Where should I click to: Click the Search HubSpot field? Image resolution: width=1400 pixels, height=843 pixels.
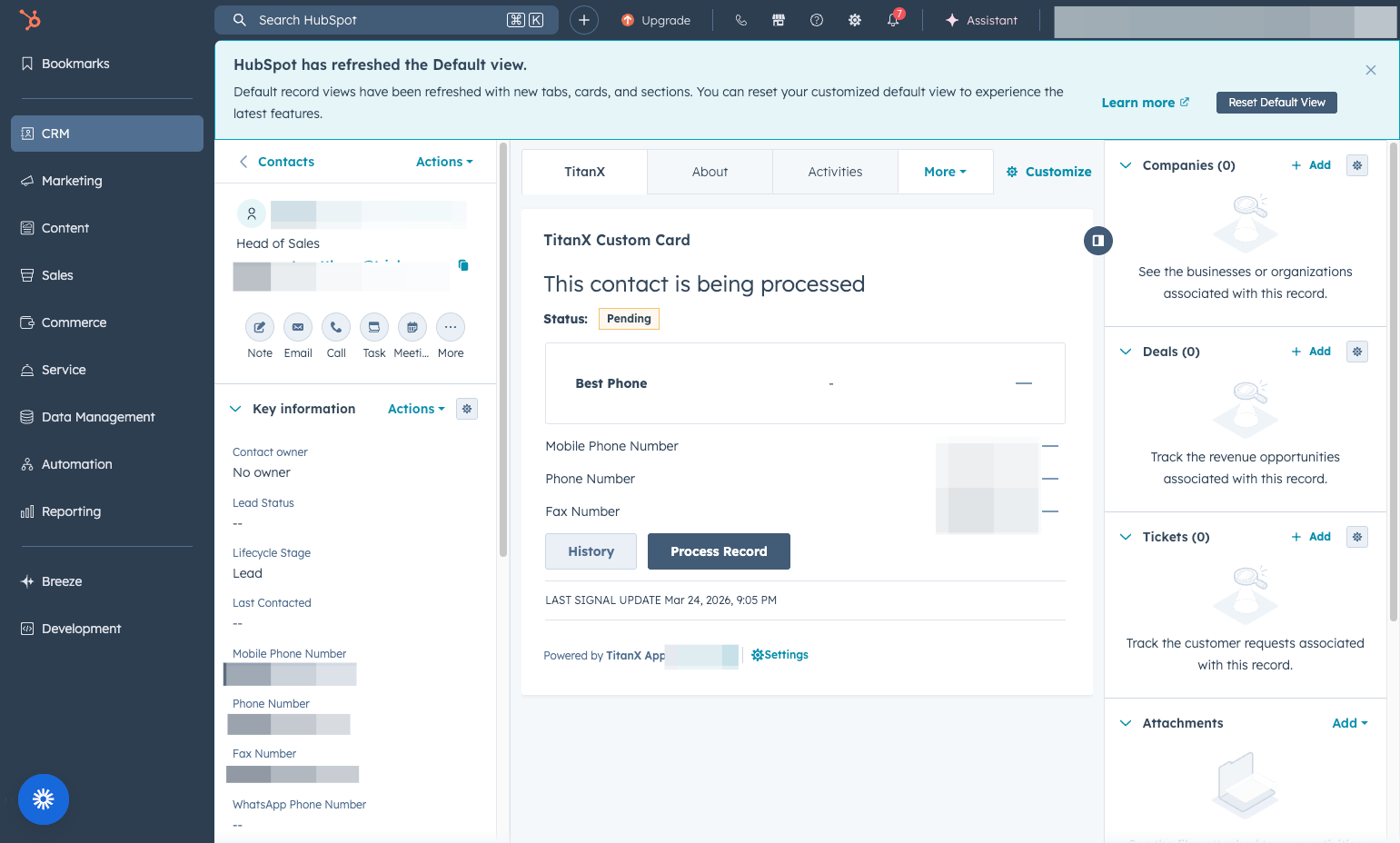click(386, 20)
